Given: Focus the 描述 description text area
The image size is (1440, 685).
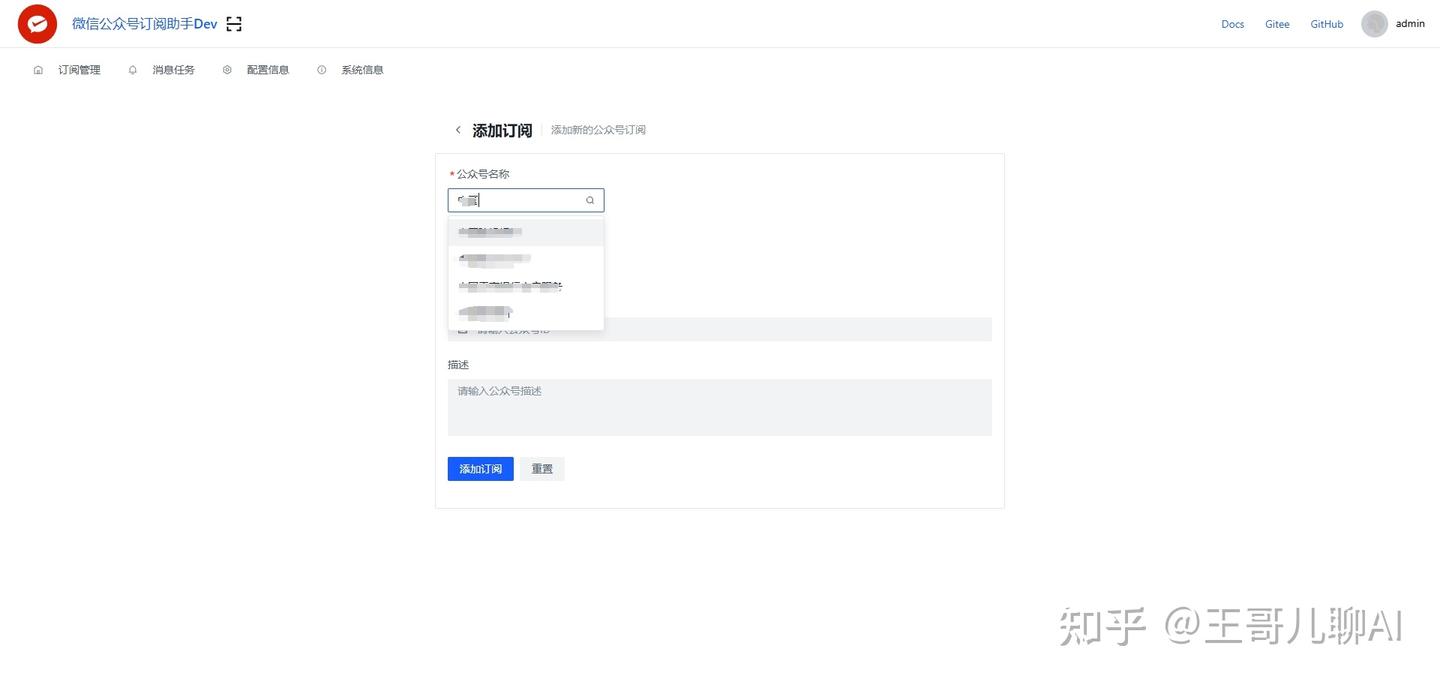Looking at the screenshot, I should click(x=719, y=407).
